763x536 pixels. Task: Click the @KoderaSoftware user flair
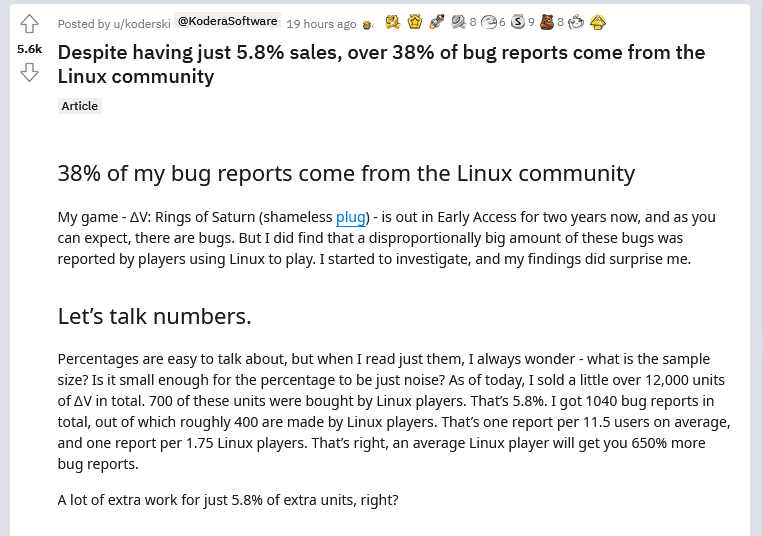tap(228, 21)
